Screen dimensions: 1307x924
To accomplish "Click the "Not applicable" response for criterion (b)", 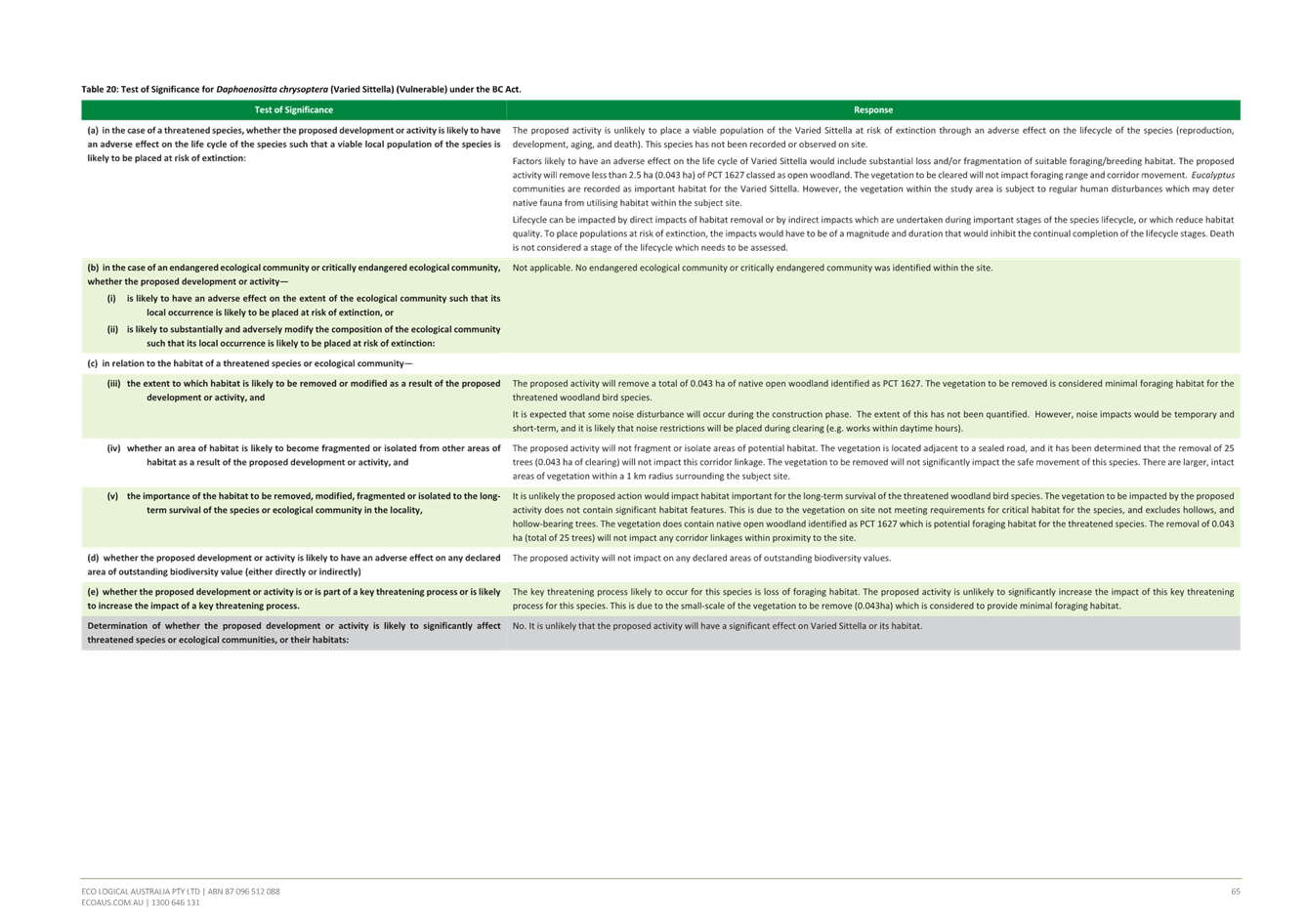I will (752, 268).
